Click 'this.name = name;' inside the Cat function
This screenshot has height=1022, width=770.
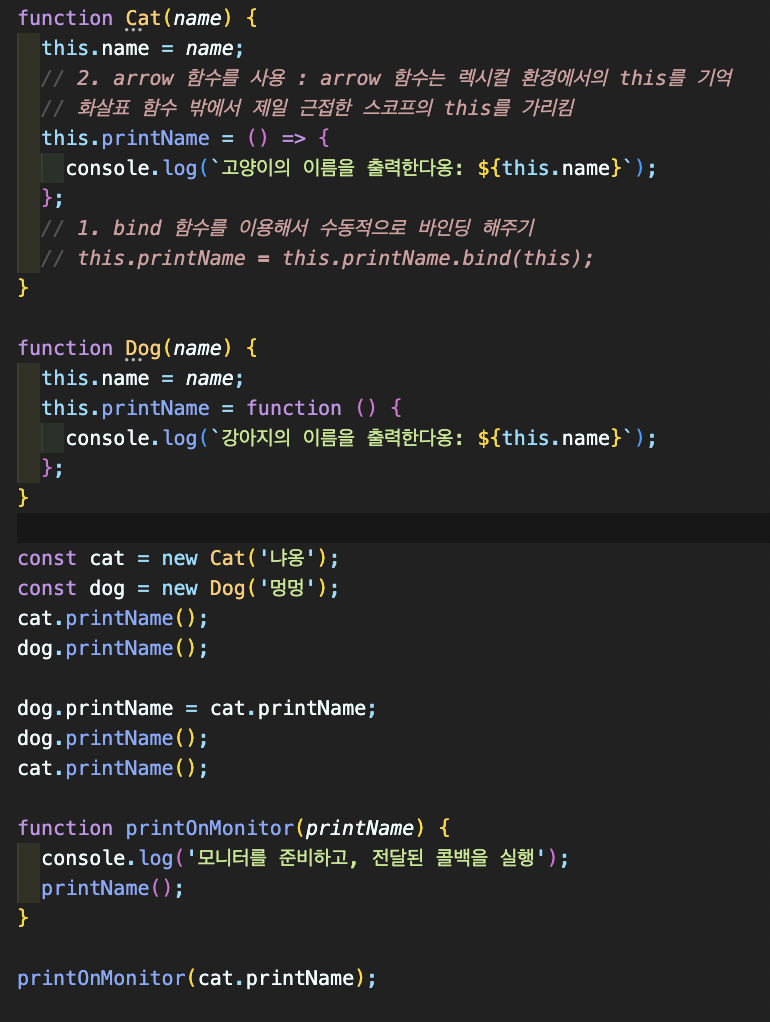coord(142,48)
